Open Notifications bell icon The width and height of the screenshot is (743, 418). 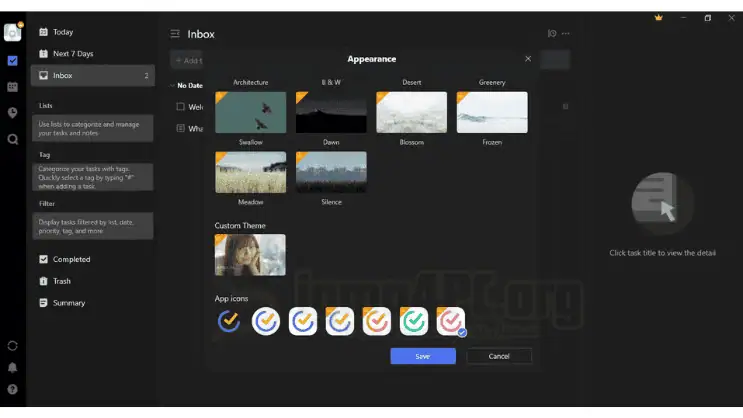[x=13, y=367]
